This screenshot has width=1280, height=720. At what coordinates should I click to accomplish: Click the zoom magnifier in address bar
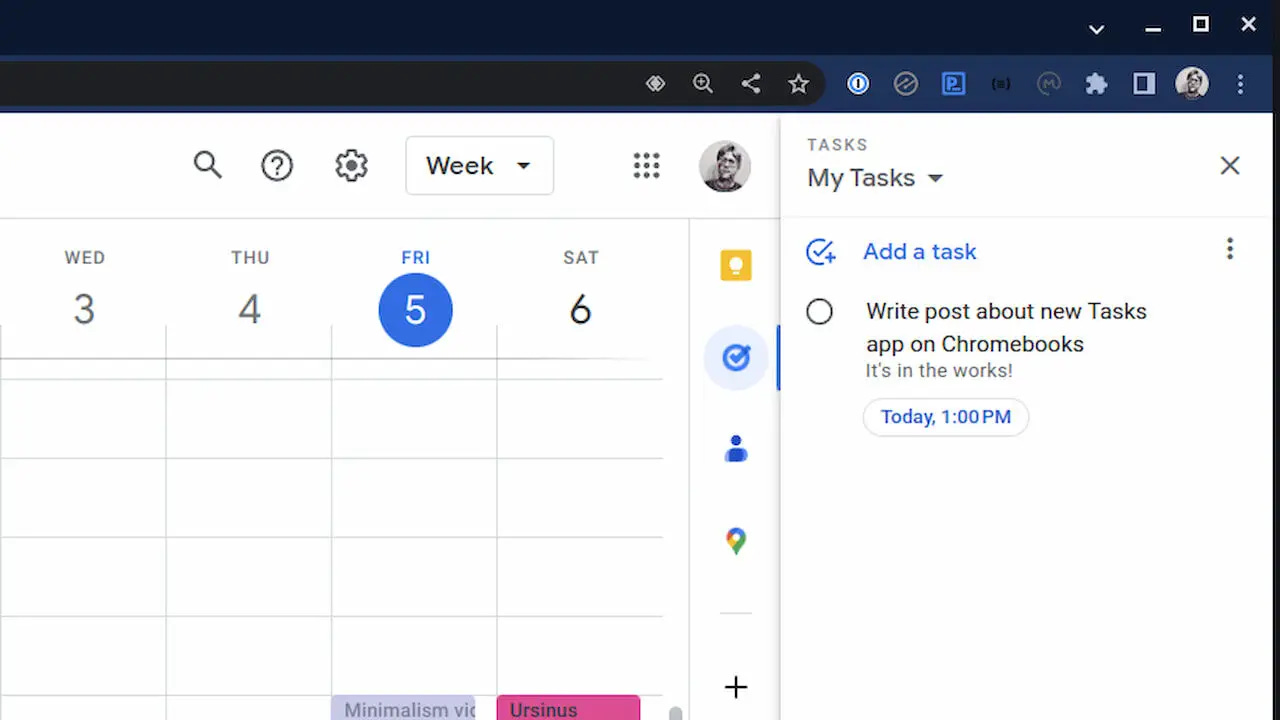(703, 84)
